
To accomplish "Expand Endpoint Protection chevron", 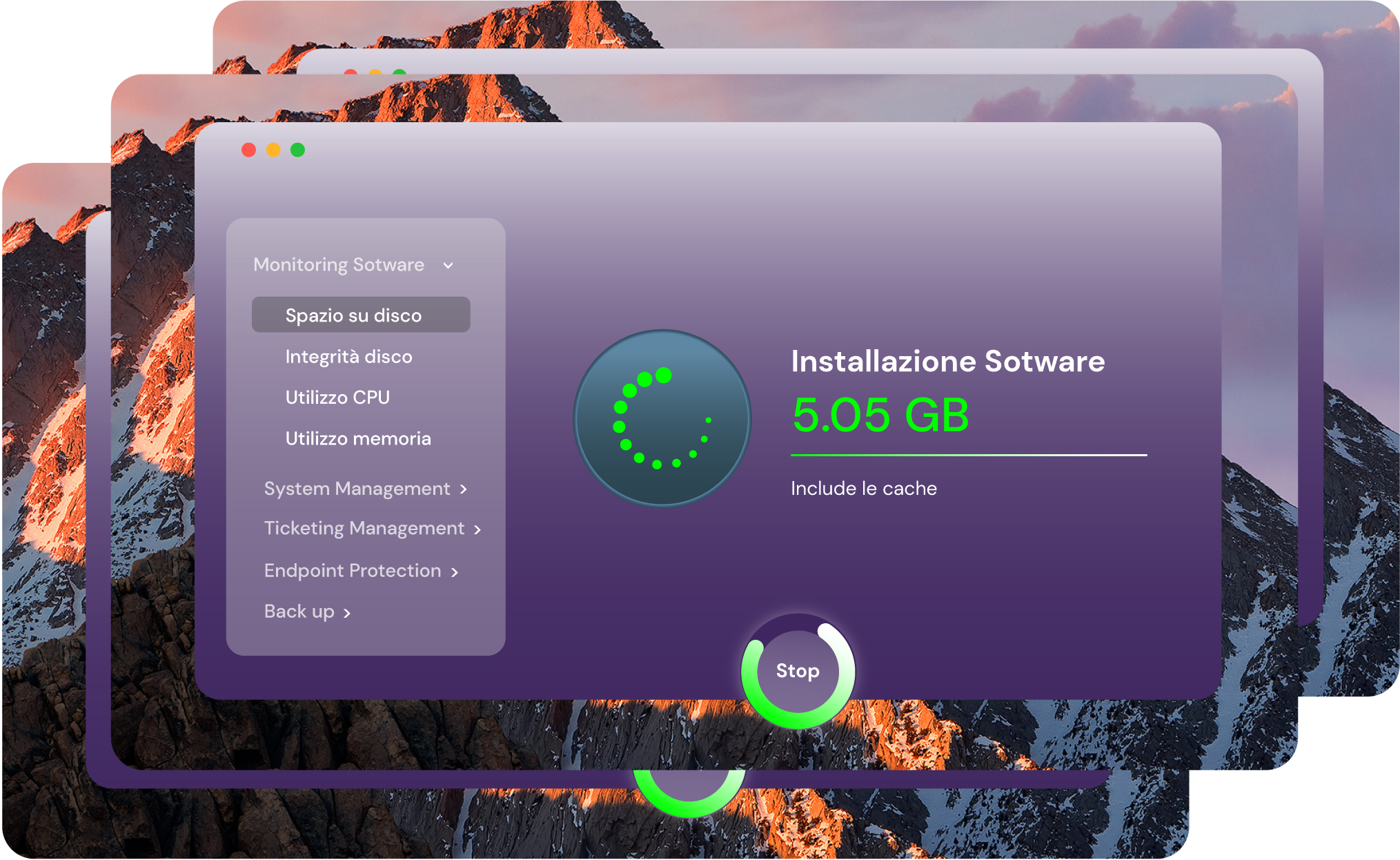I will [x=455, y=572].
